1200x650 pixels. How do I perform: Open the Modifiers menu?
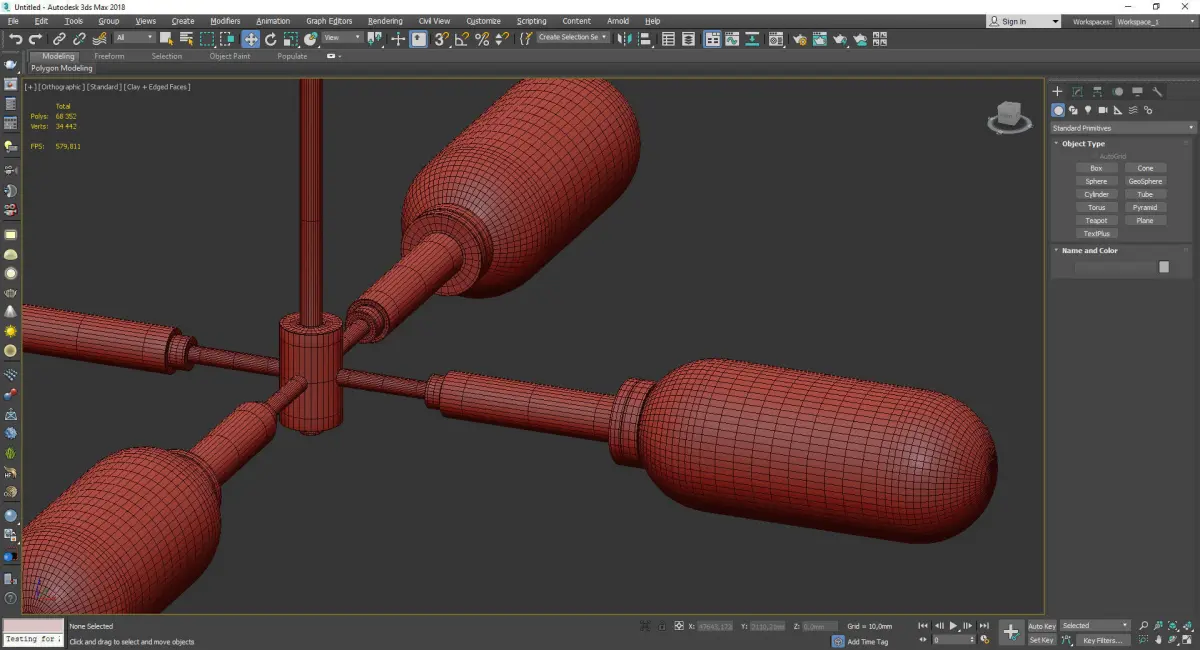click(225, 21)
